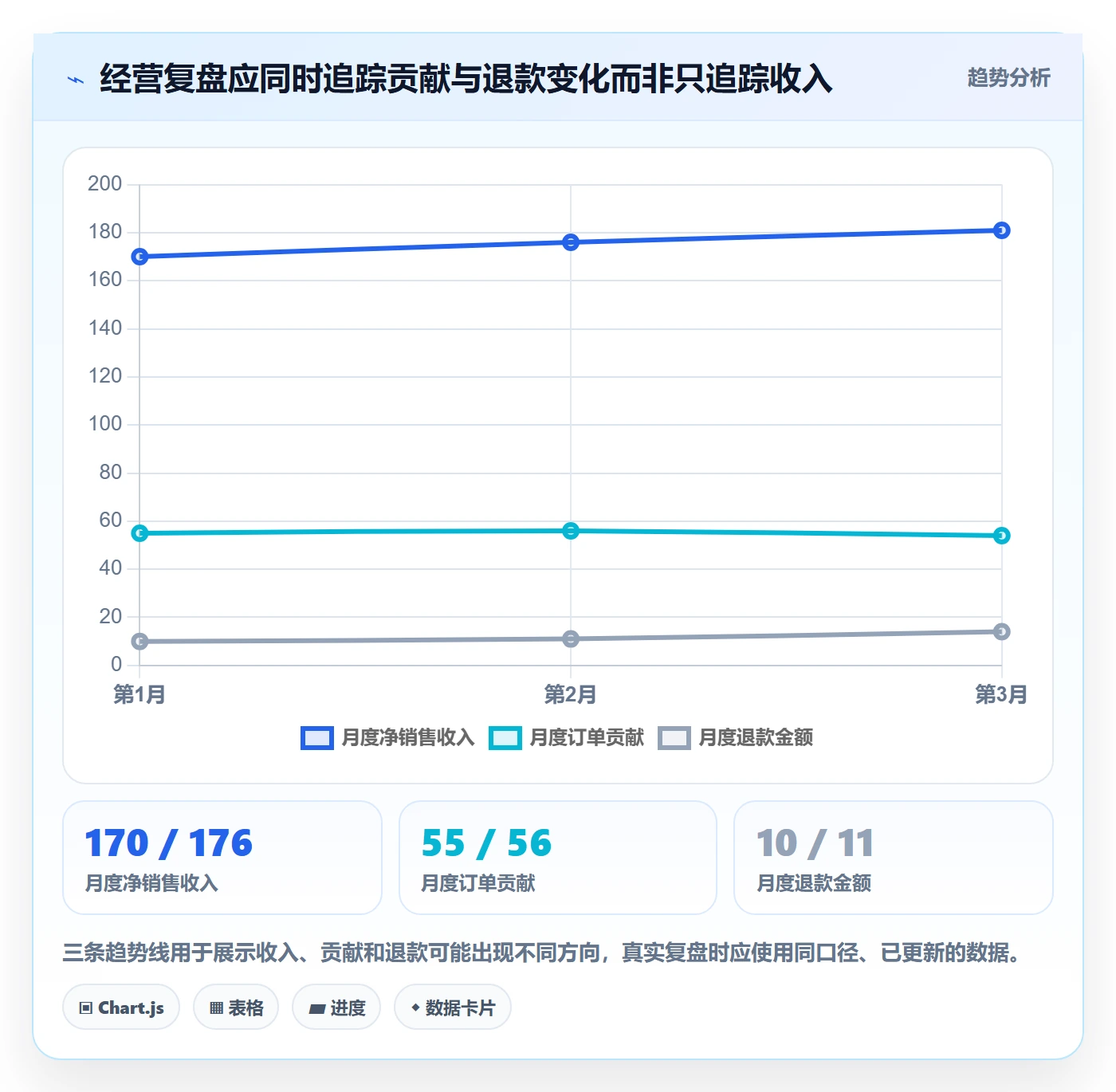
Task: Click the bar icon in 进度 chip
Action: [316, 1009]
